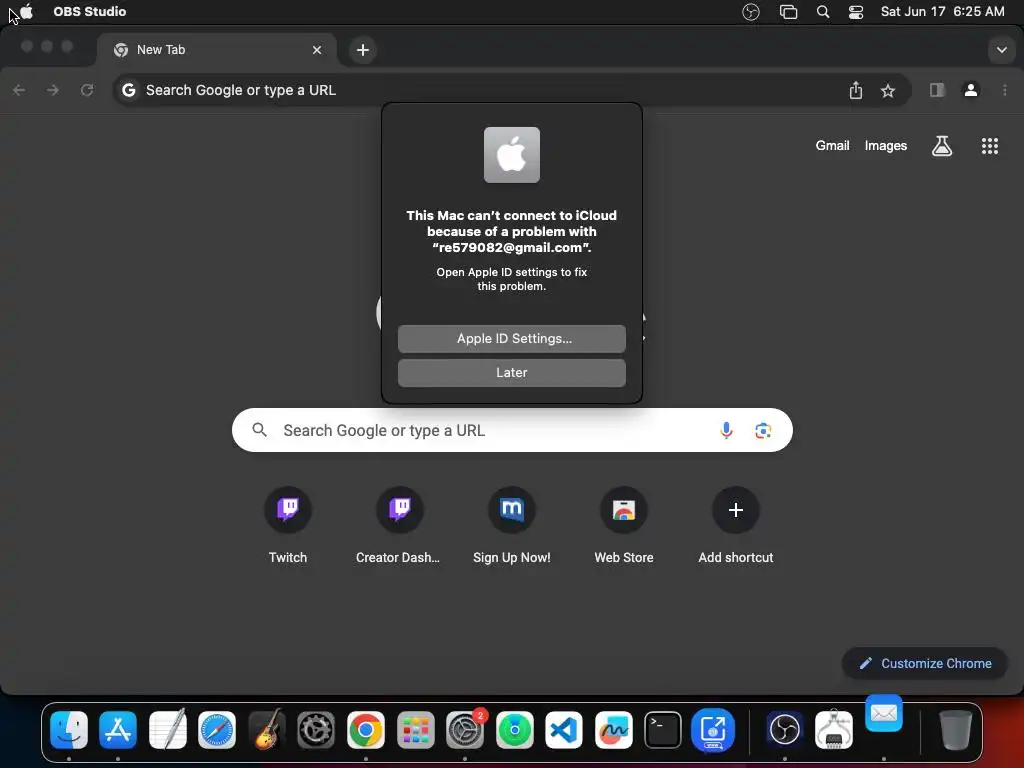Open Apple ID Settings from the dialog
Viewport: 1024px width, 768px height.
511,338
